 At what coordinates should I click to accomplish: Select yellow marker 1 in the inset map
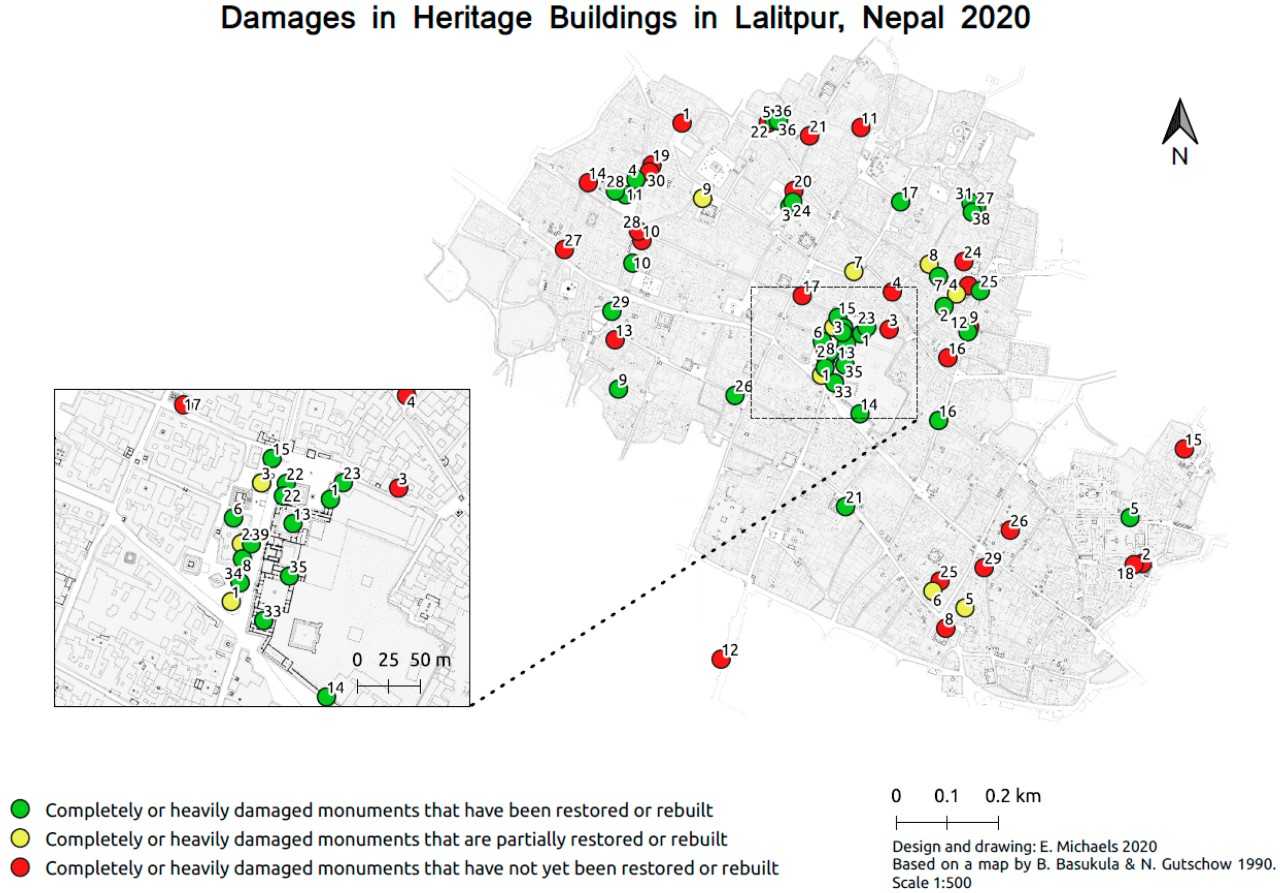(231, 601)
